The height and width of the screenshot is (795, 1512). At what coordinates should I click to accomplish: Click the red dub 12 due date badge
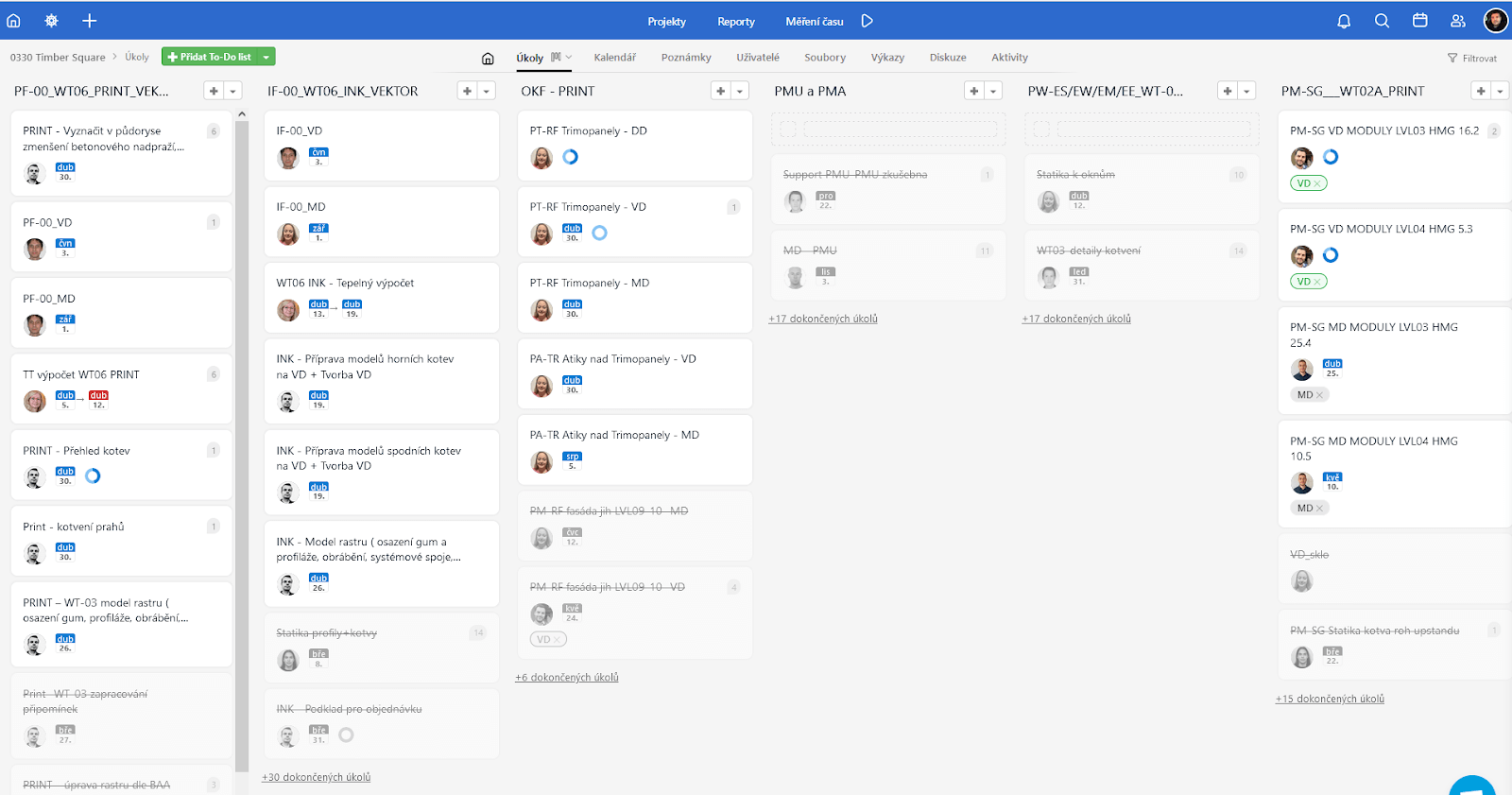(x=98, y=400)
